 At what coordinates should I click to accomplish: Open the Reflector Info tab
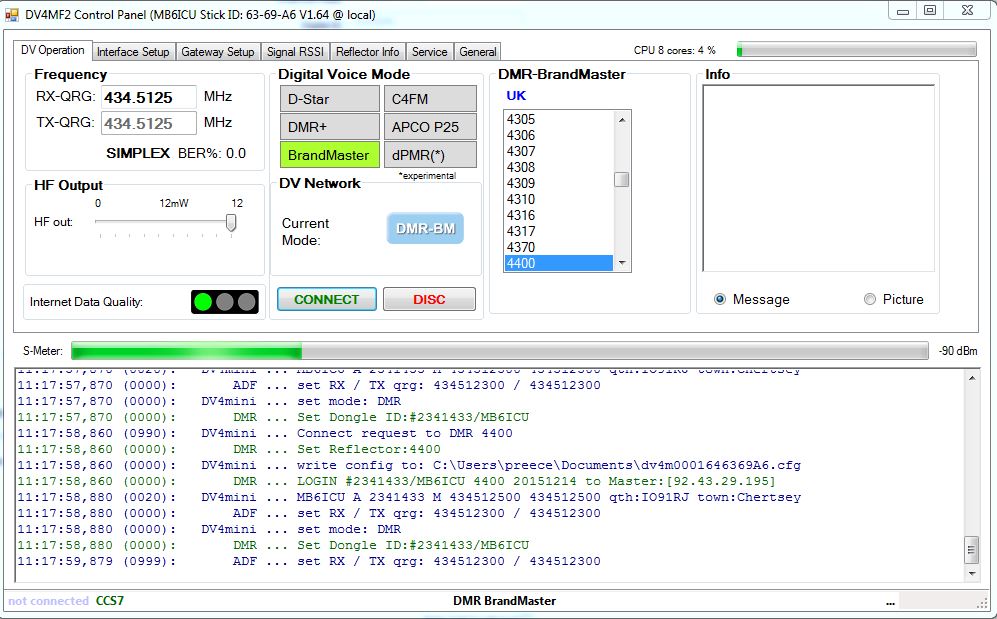(368, 52)
